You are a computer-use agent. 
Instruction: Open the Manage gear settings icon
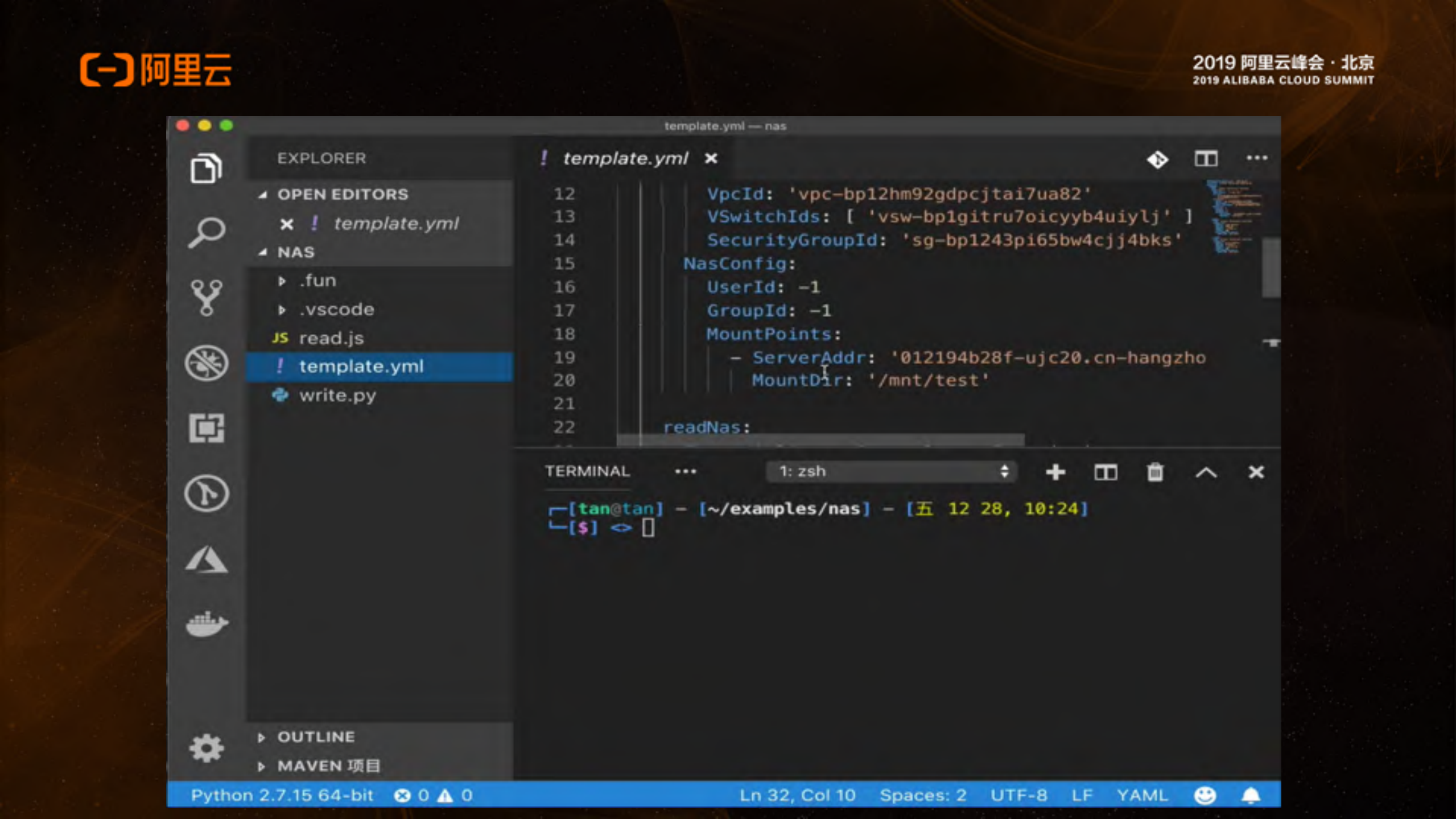click(x=207, y=748)
